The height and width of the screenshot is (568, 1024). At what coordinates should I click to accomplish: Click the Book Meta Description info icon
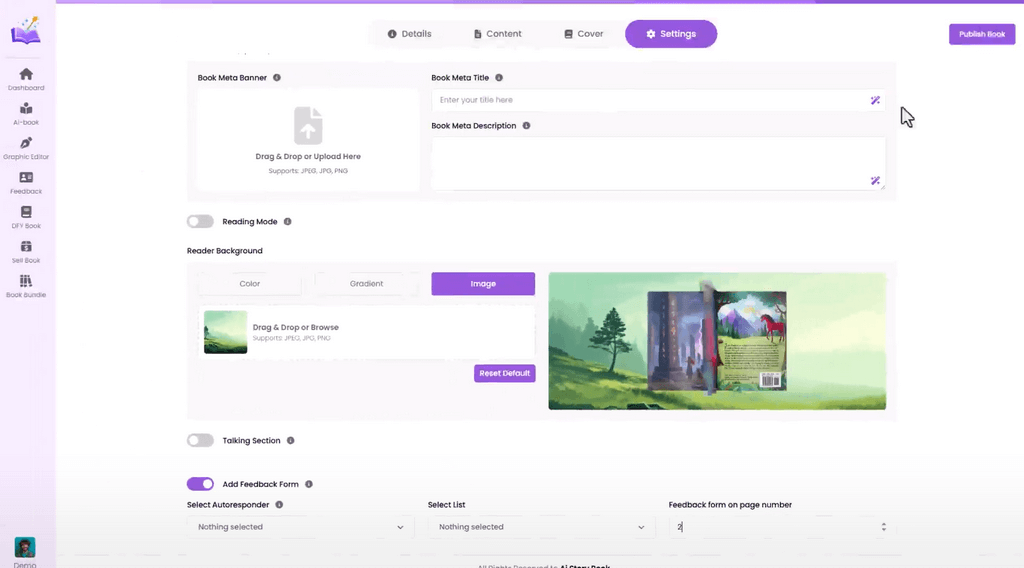coord(526,125)
